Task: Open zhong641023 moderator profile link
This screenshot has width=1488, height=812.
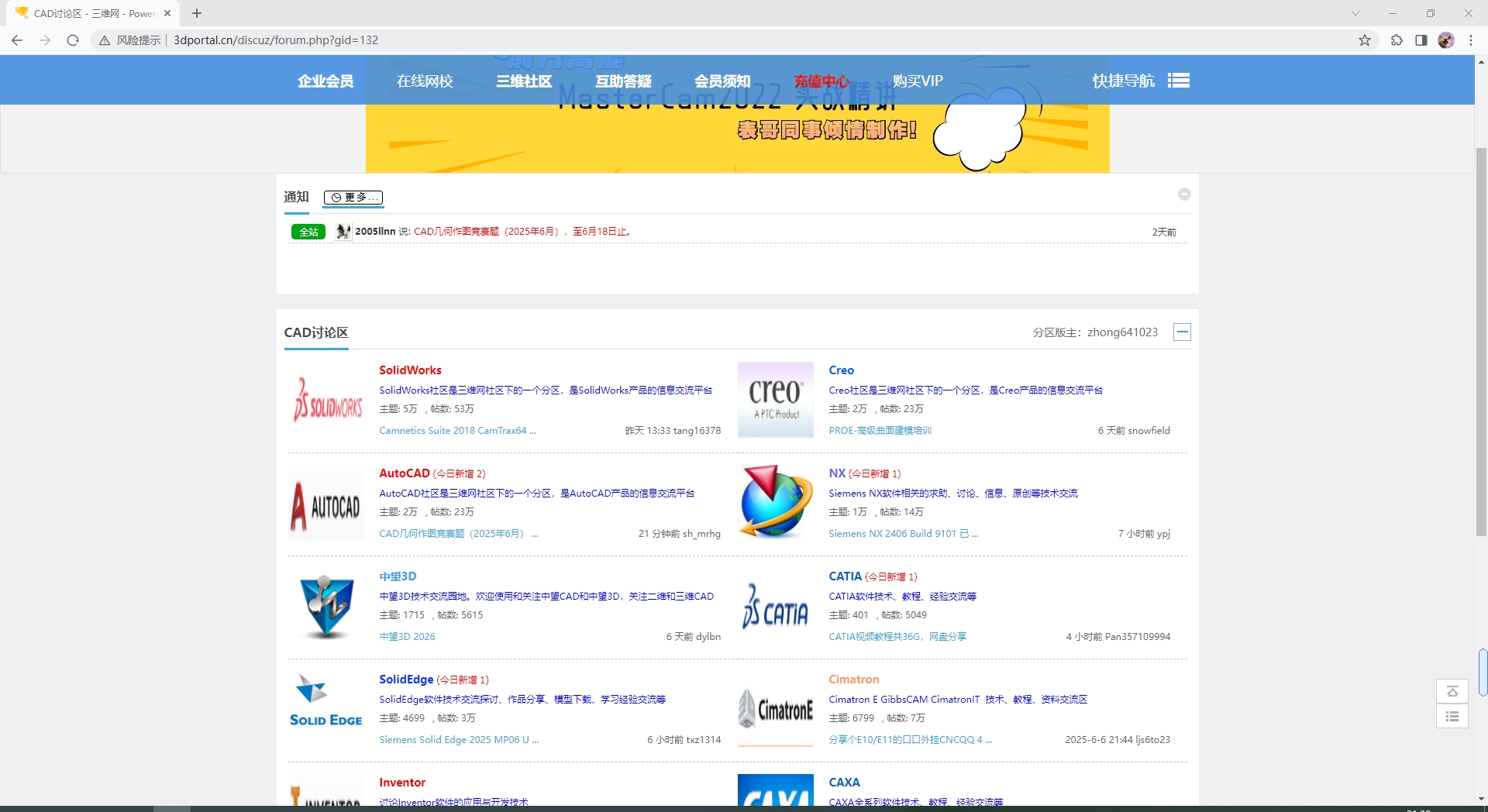Action: pyautogui.click(x=1122, y=332)
